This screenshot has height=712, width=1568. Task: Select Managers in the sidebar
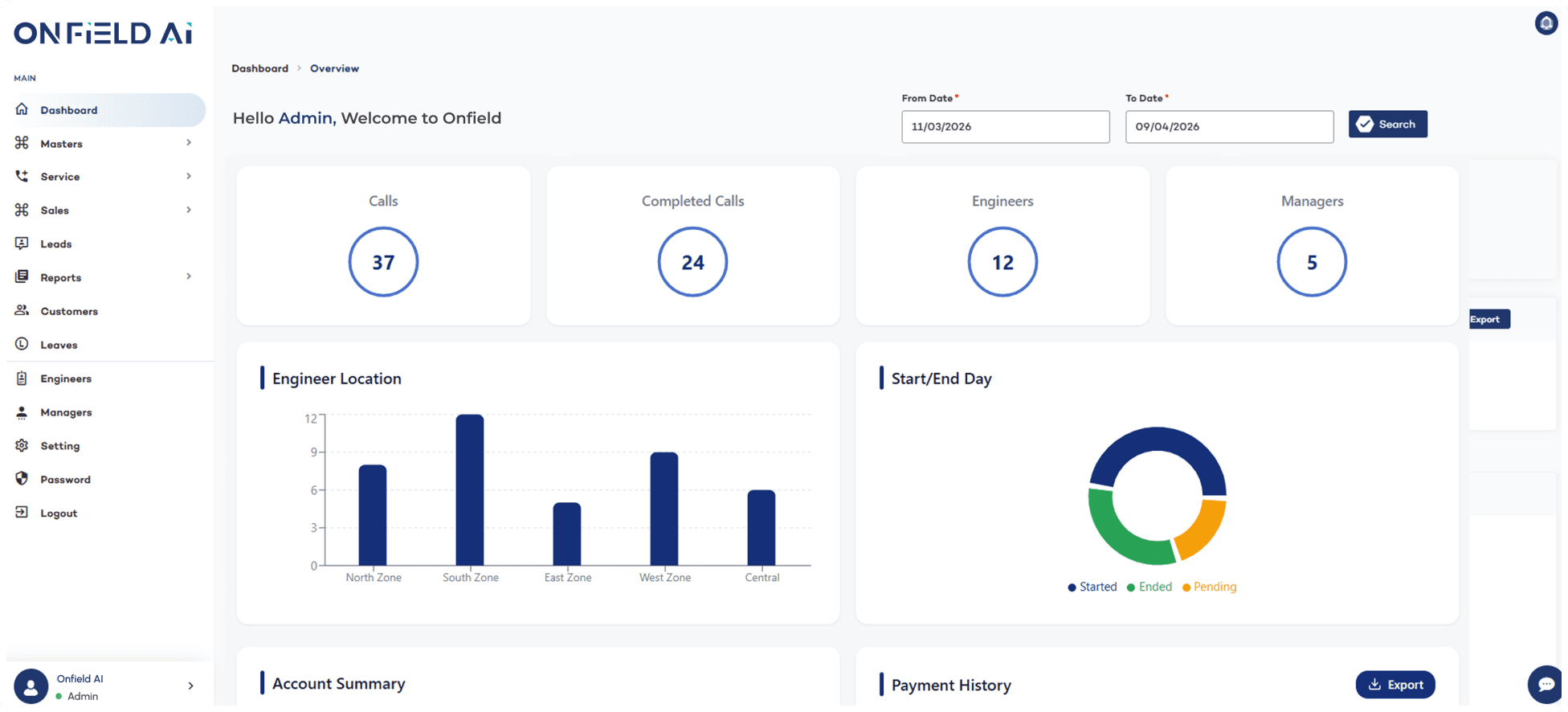tap(66, 412)
